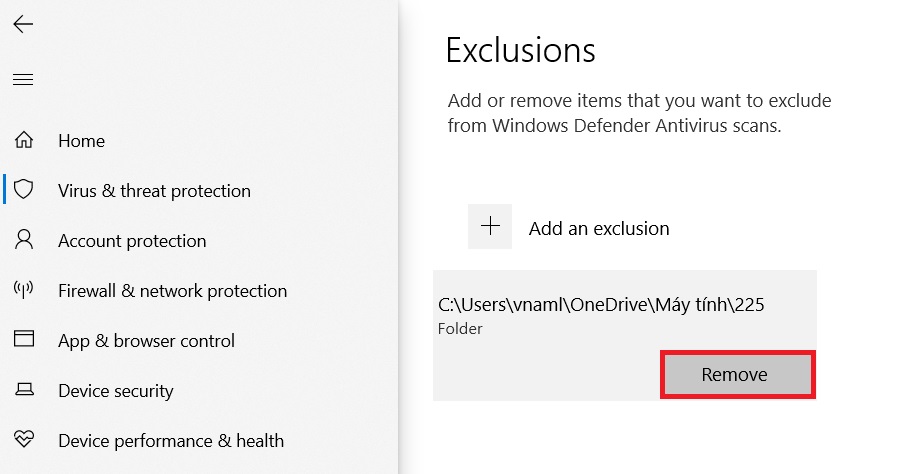Image resolution: width=903 pixels, height=474 pixels.
Task: Click the Virus & threat protection shield icon
Action: point(24,190)
